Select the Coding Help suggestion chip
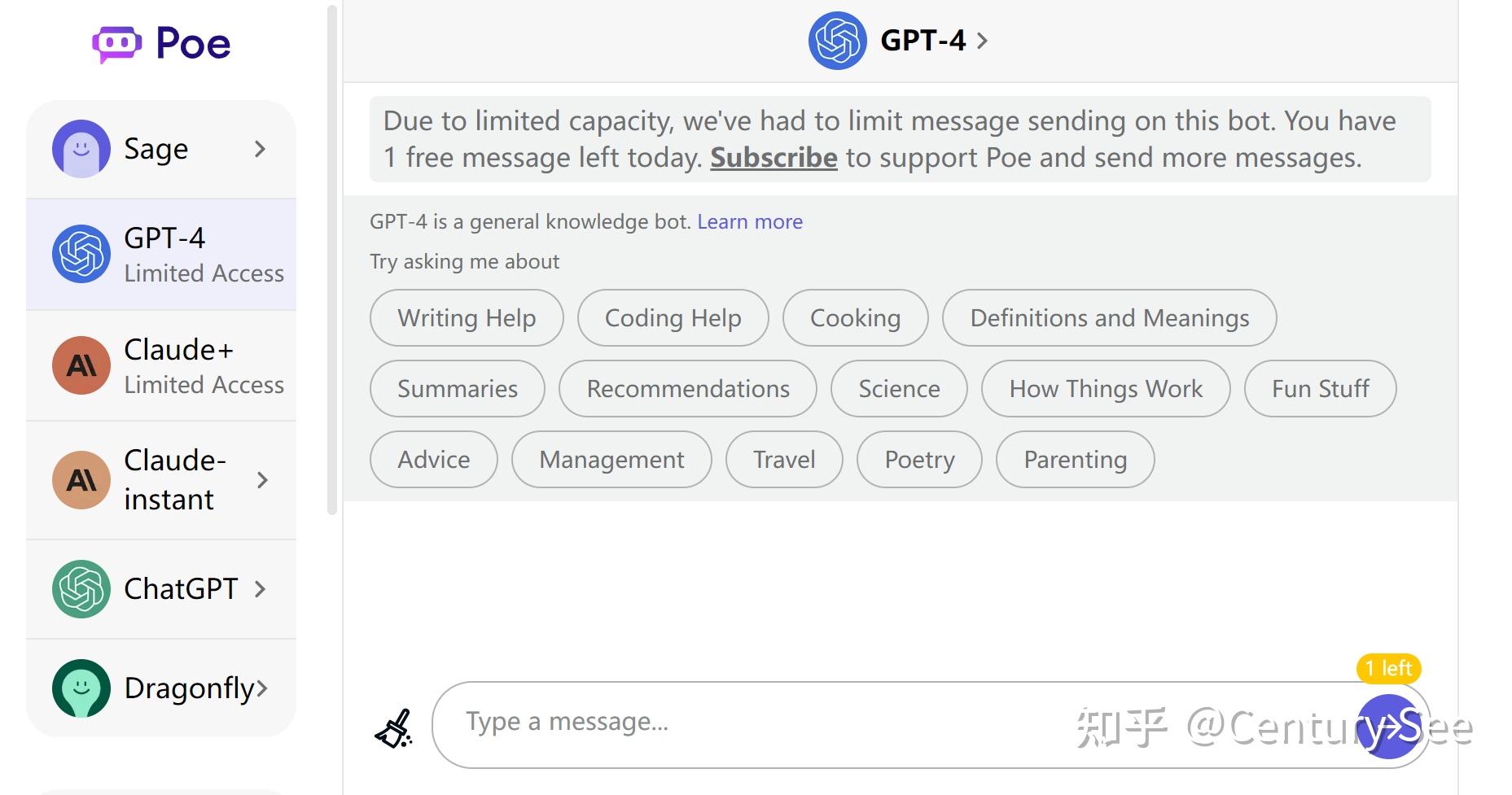Screen dimensions: 1512x795 (673, 318)
